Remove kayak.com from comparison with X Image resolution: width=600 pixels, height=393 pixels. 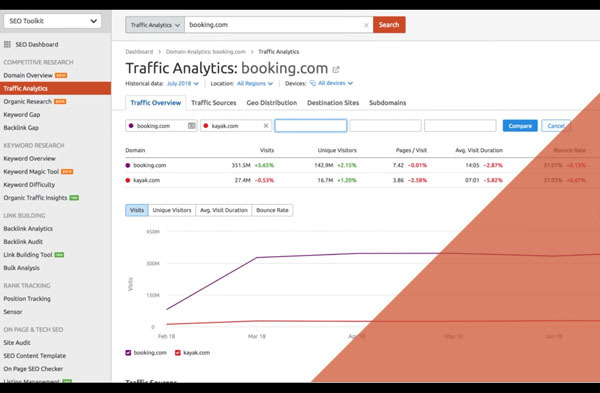pos(266,126)
